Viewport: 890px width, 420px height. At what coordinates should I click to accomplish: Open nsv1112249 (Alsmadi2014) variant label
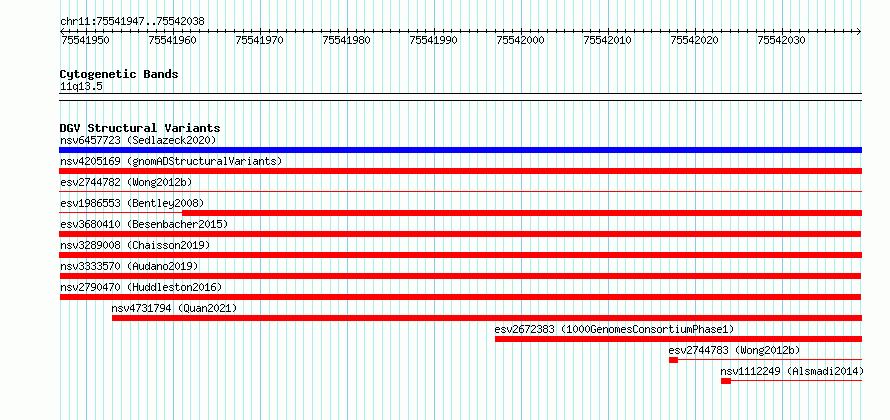click(792, 371)
